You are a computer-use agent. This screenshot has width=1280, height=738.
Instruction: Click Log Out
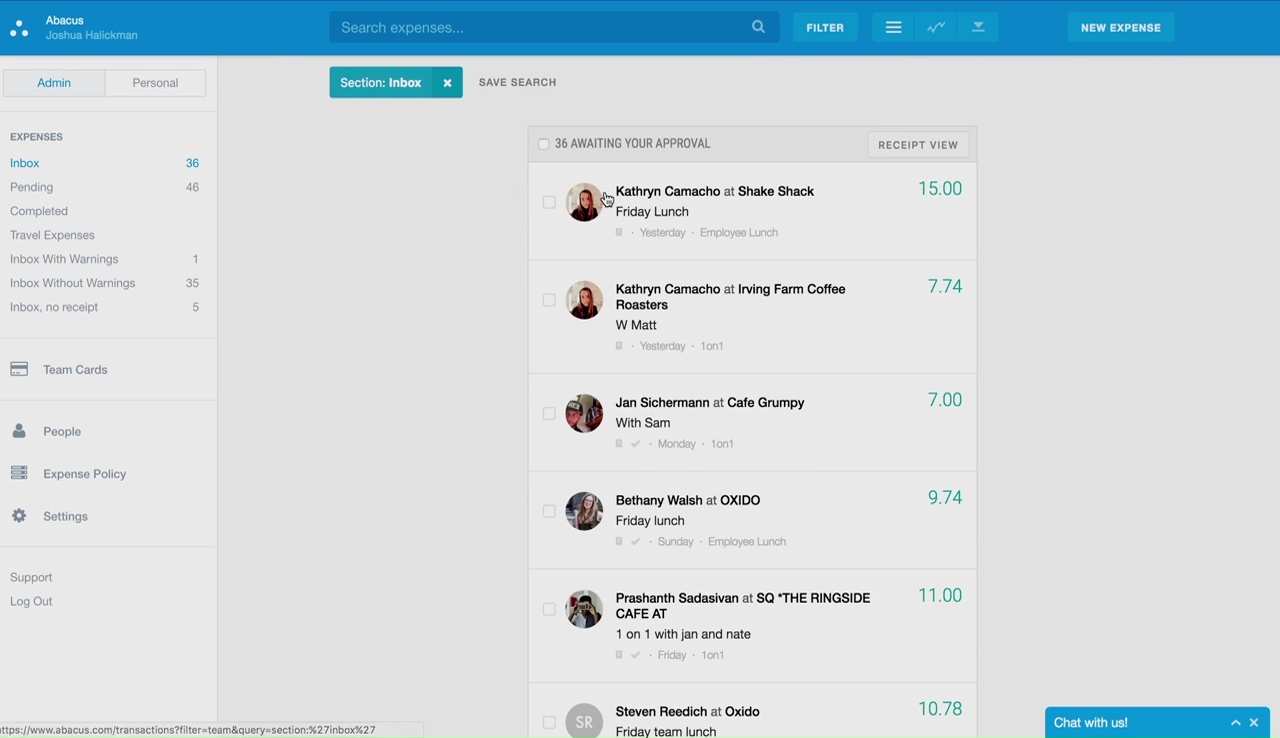click(x=31, y=601)
